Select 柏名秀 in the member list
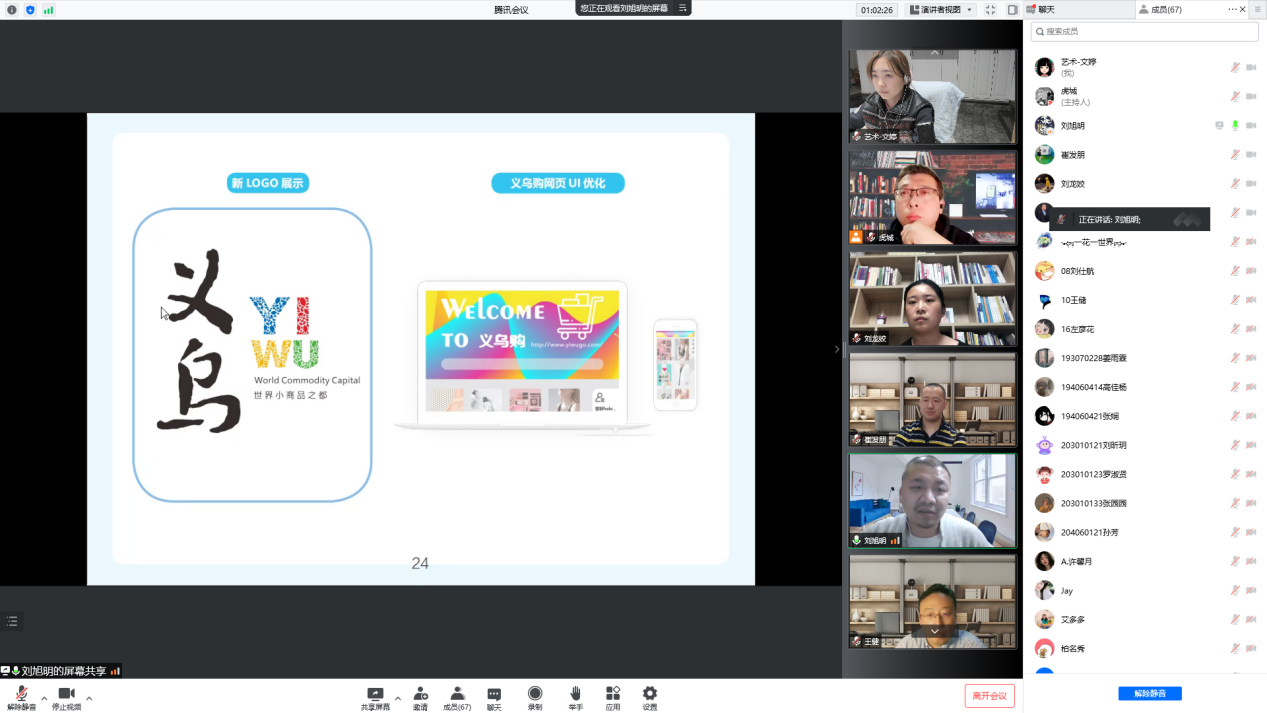The height and width of the screenshot is (713, 1267). pos(1145,648)
